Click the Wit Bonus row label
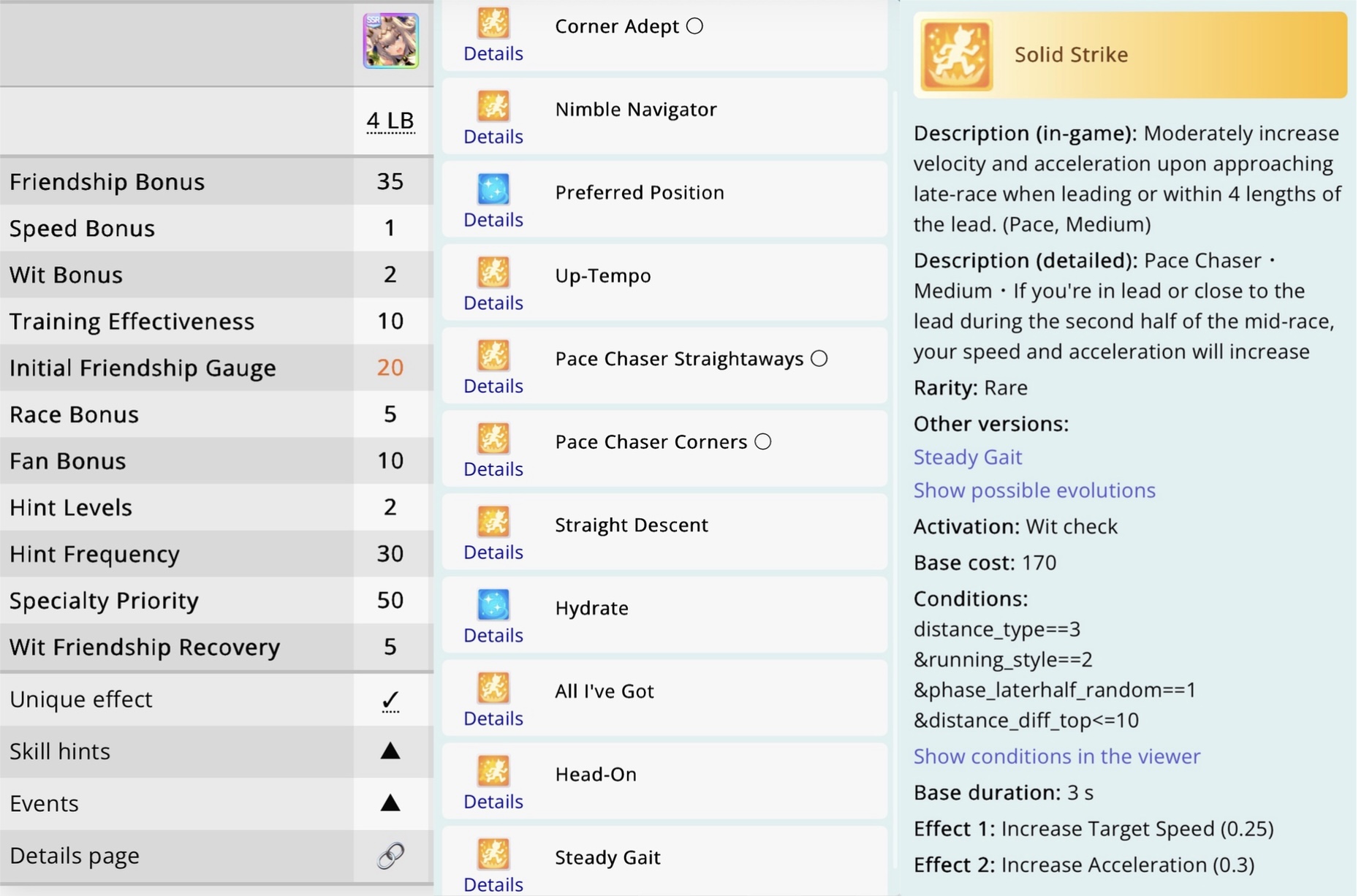Screen dimensions: 1364x896 (66, 275)
